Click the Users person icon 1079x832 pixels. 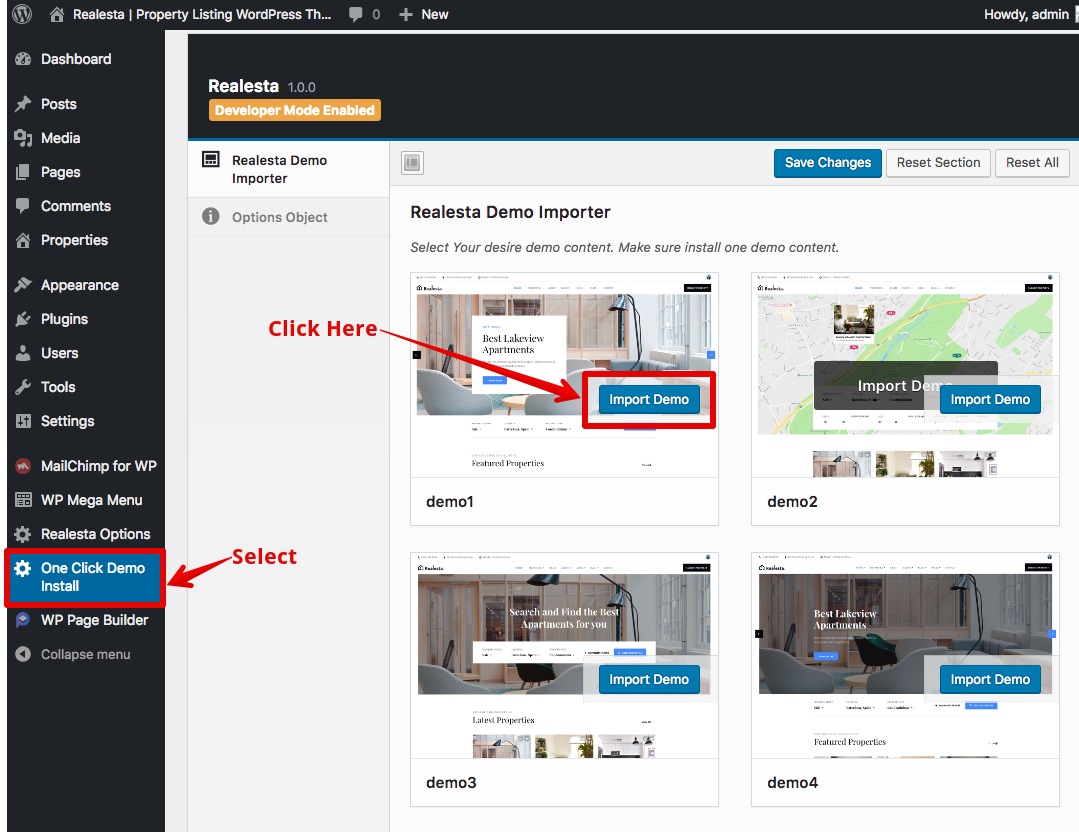point(23,353)
